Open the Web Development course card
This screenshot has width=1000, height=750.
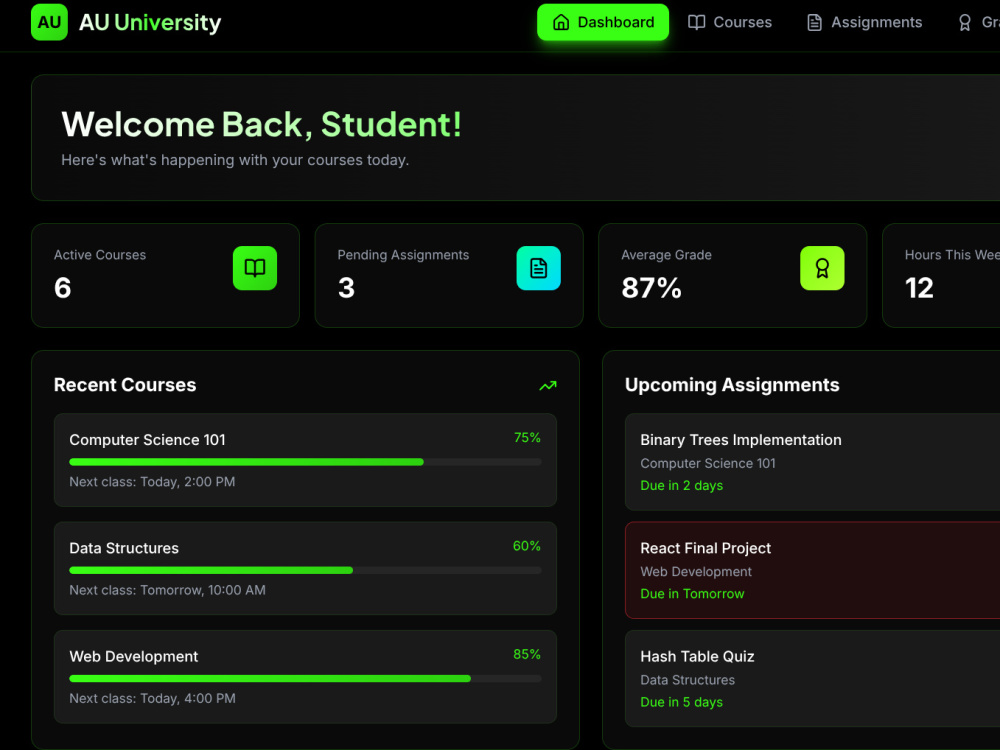[x=305, y=677]
